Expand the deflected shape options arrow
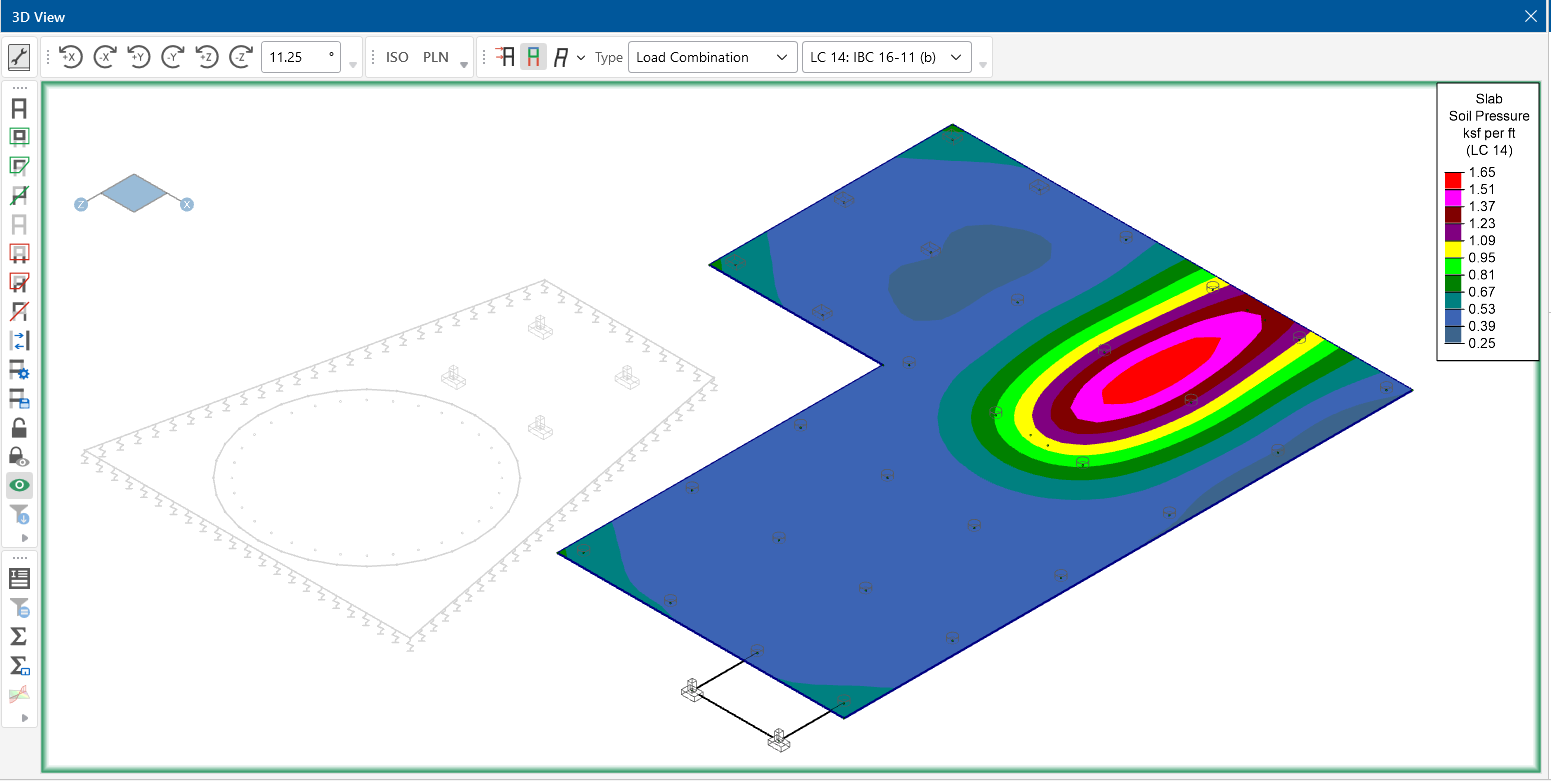 pyautogui.click(x=581, y=57)
